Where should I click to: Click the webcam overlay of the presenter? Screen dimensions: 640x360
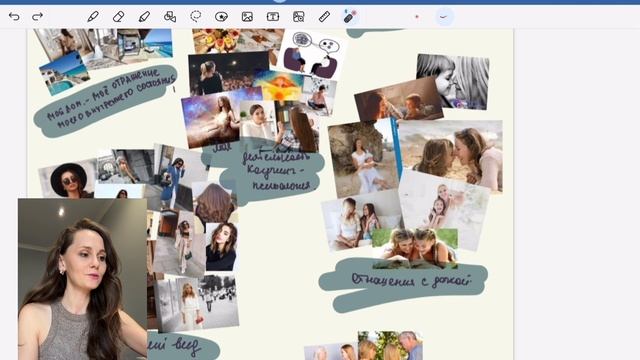point(82,279)
